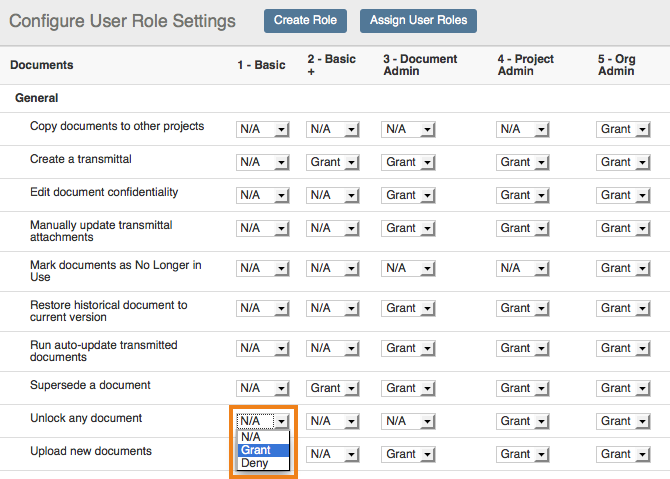This screenshot has width=670, height=479.
Task: Open Basic dropdown for Mark documents No Longer in Use
Action: click(262, 268)
